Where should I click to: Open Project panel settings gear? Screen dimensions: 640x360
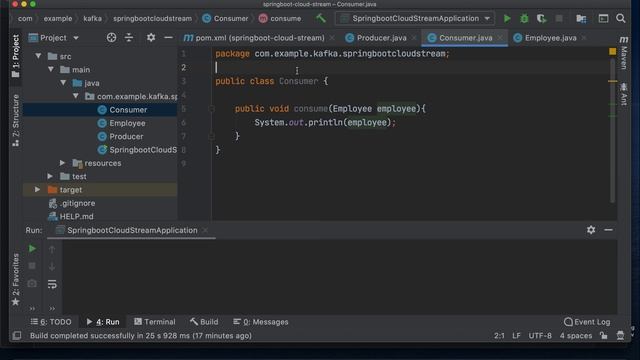pyautogui.click(x=151, y=38)
